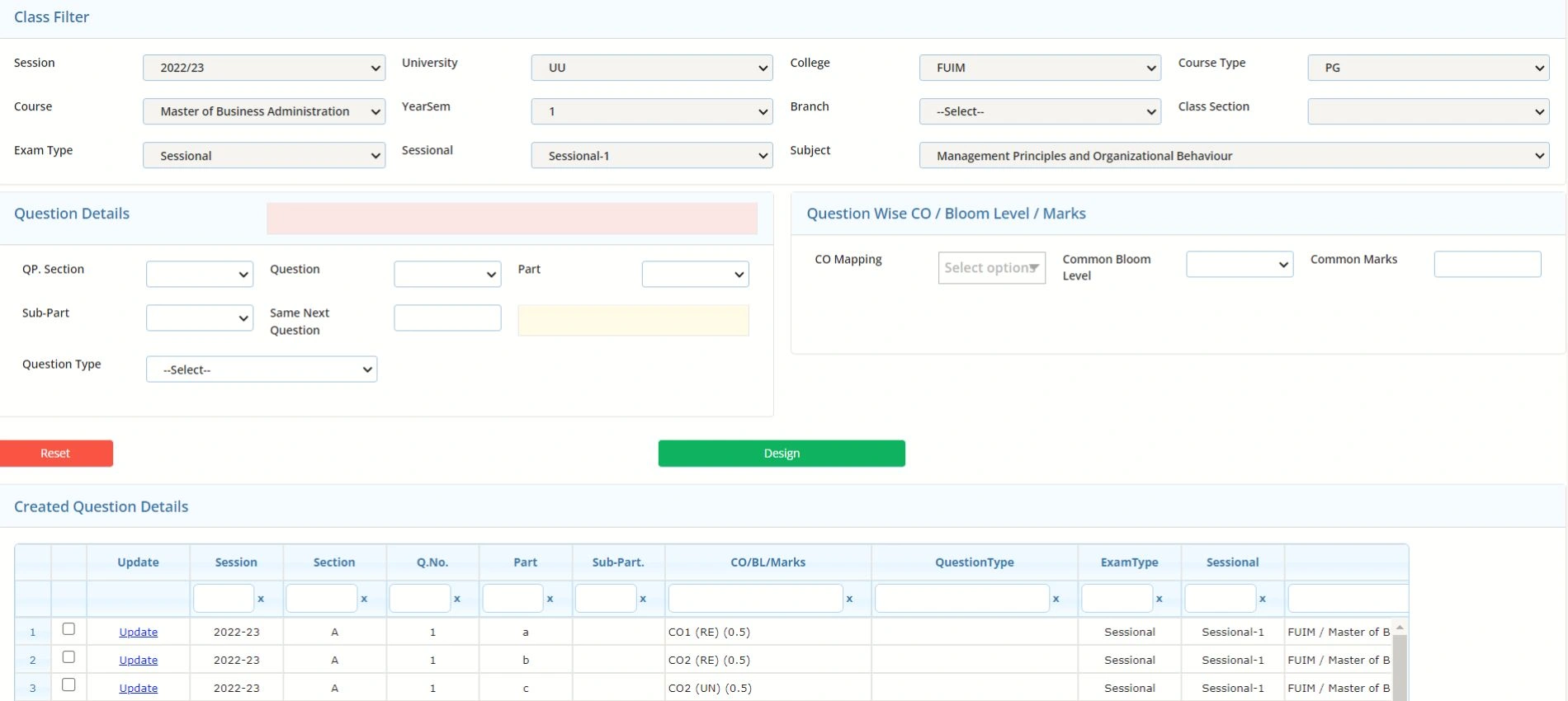1568x701 pixels.
Task: Clear the Section column filter with x
Action: coord(364,599)
